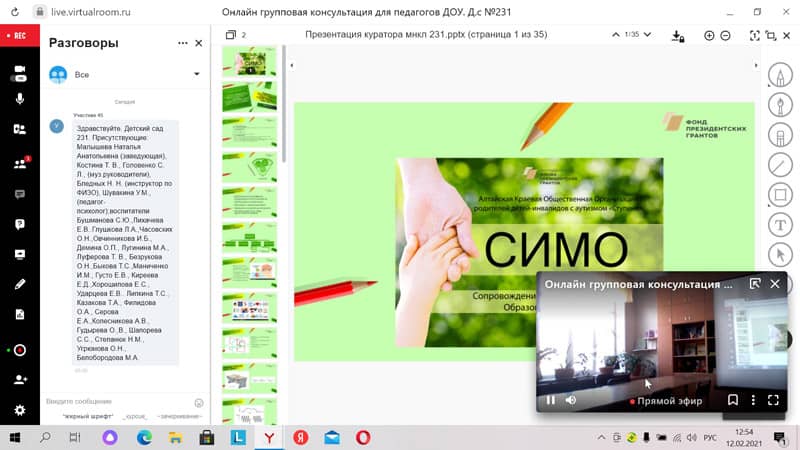Screen dimensions: 800x450
Task: Open Microsoft Edge from the taskbar
Action: click(x=144, y=438)
